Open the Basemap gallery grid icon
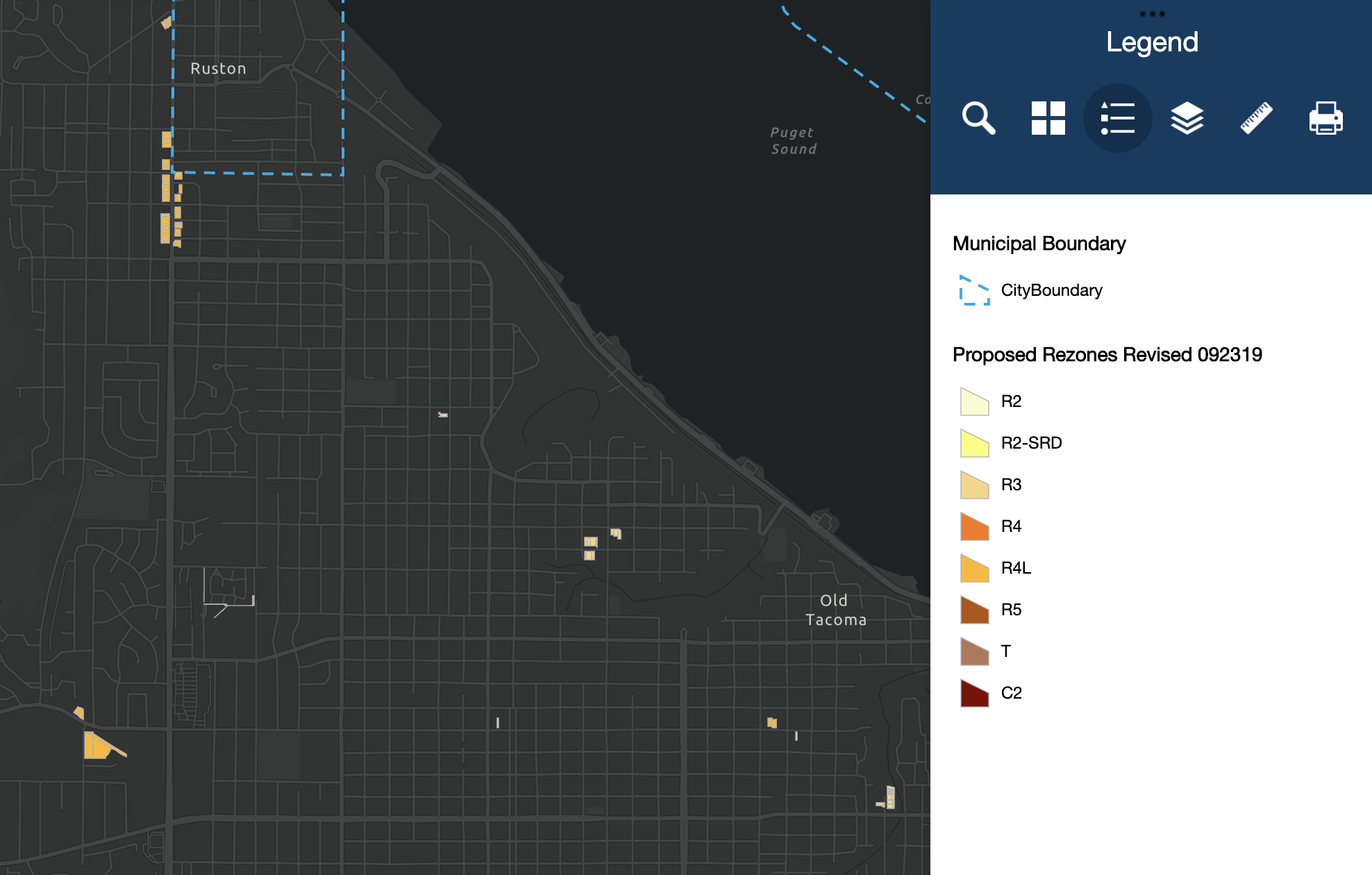 (1048, 118)
